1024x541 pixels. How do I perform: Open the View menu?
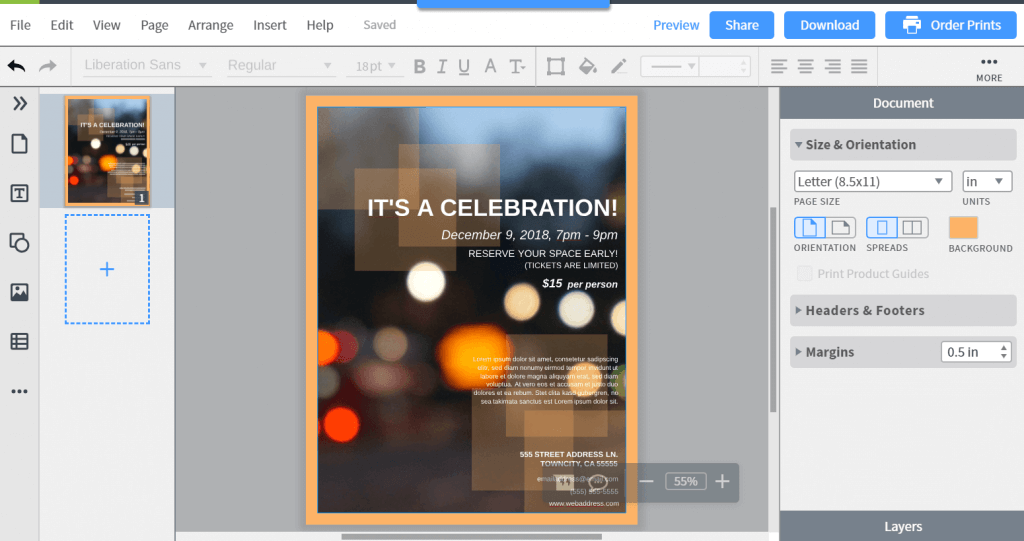[106, 25]
